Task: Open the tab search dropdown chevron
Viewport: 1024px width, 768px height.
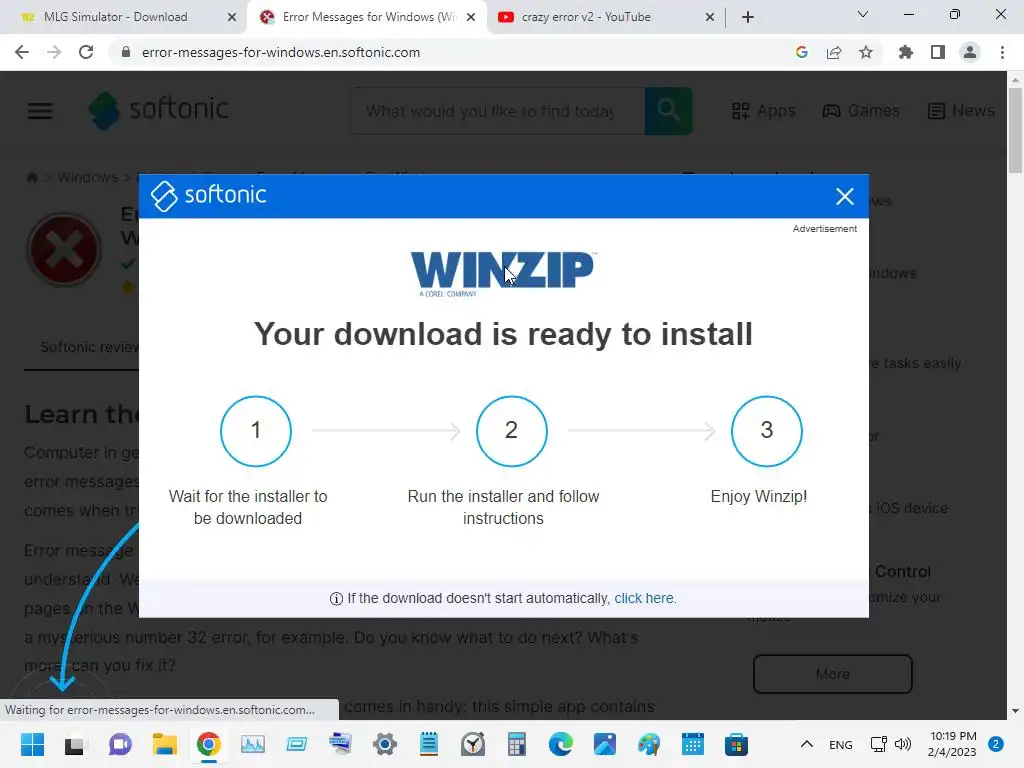Action: click(x=863, y=14)
